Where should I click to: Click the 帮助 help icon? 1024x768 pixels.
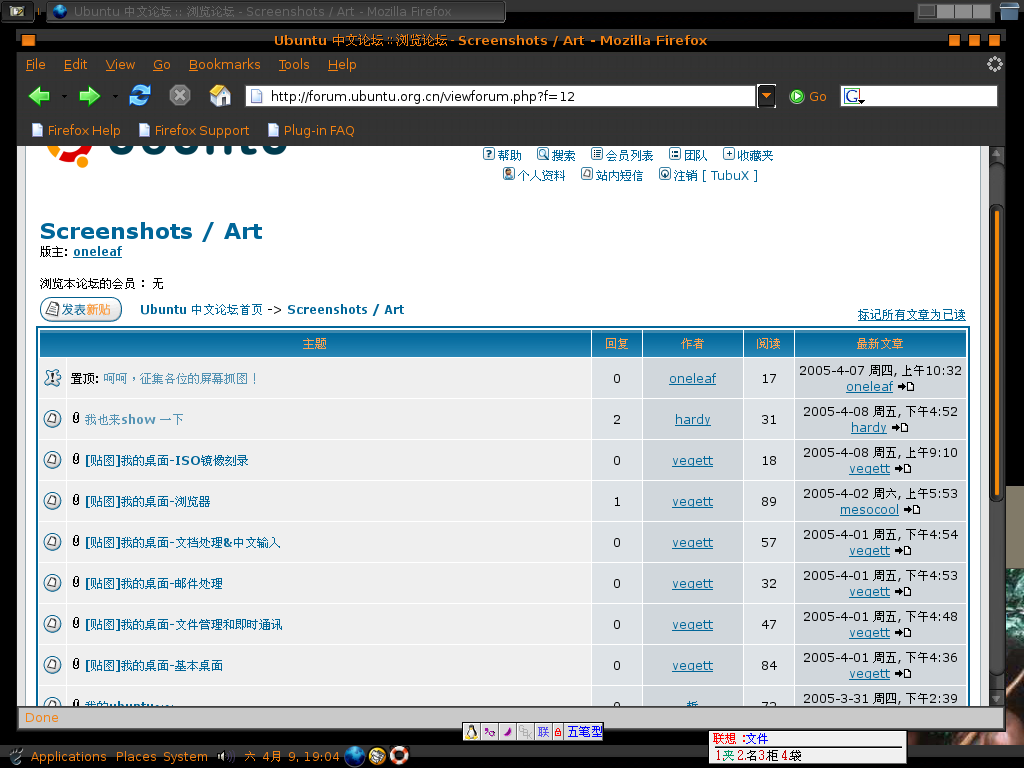pos(488,154)
